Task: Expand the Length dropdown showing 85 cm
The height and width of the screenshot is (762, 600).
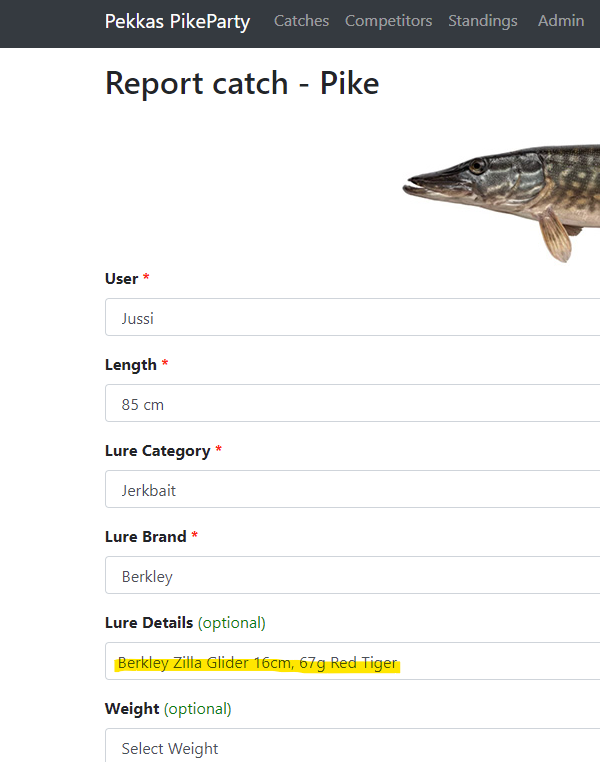Action: [350, 404]
